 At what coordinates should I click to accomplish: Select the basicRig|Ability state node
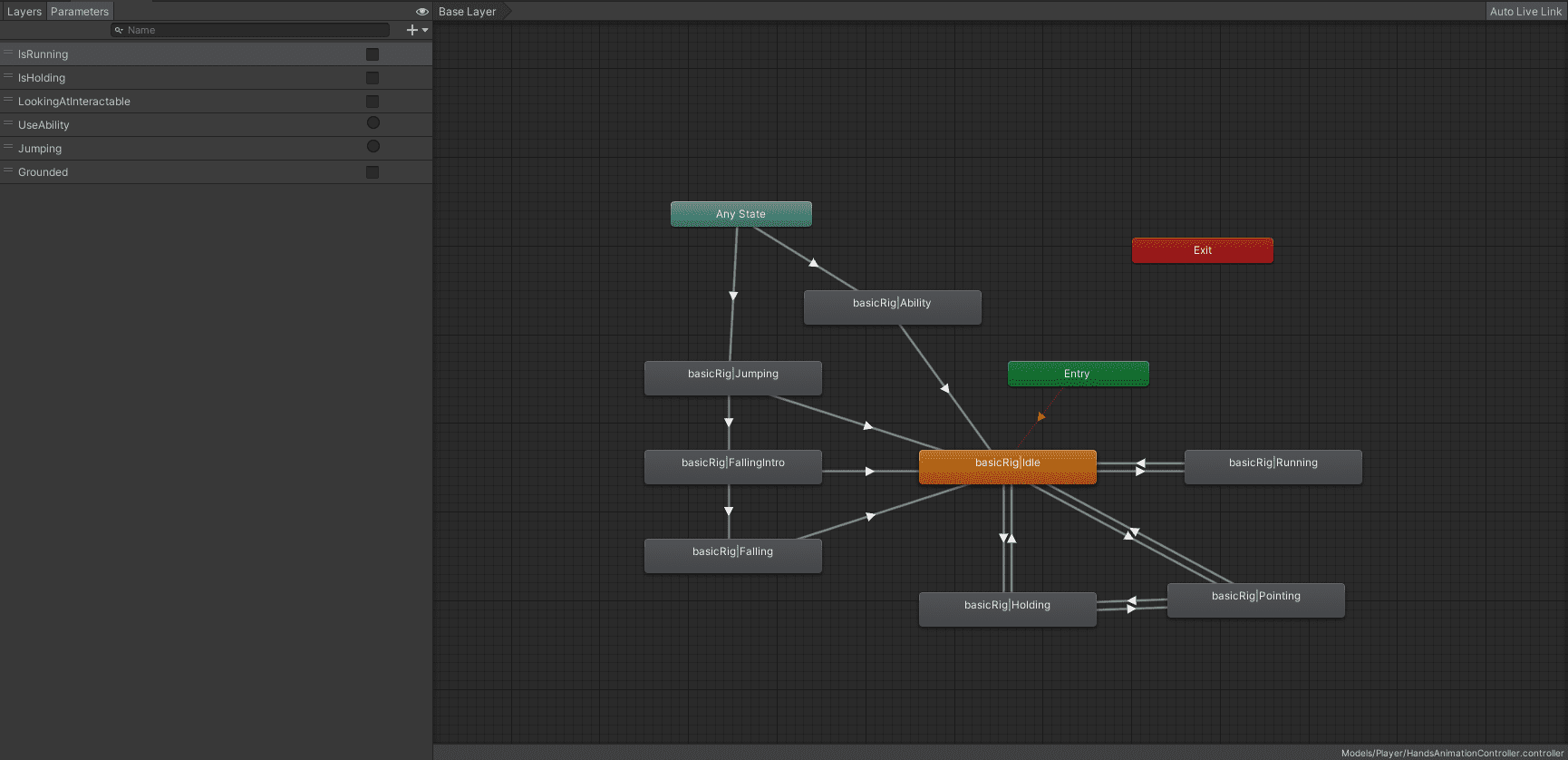(x=892, y=307)
